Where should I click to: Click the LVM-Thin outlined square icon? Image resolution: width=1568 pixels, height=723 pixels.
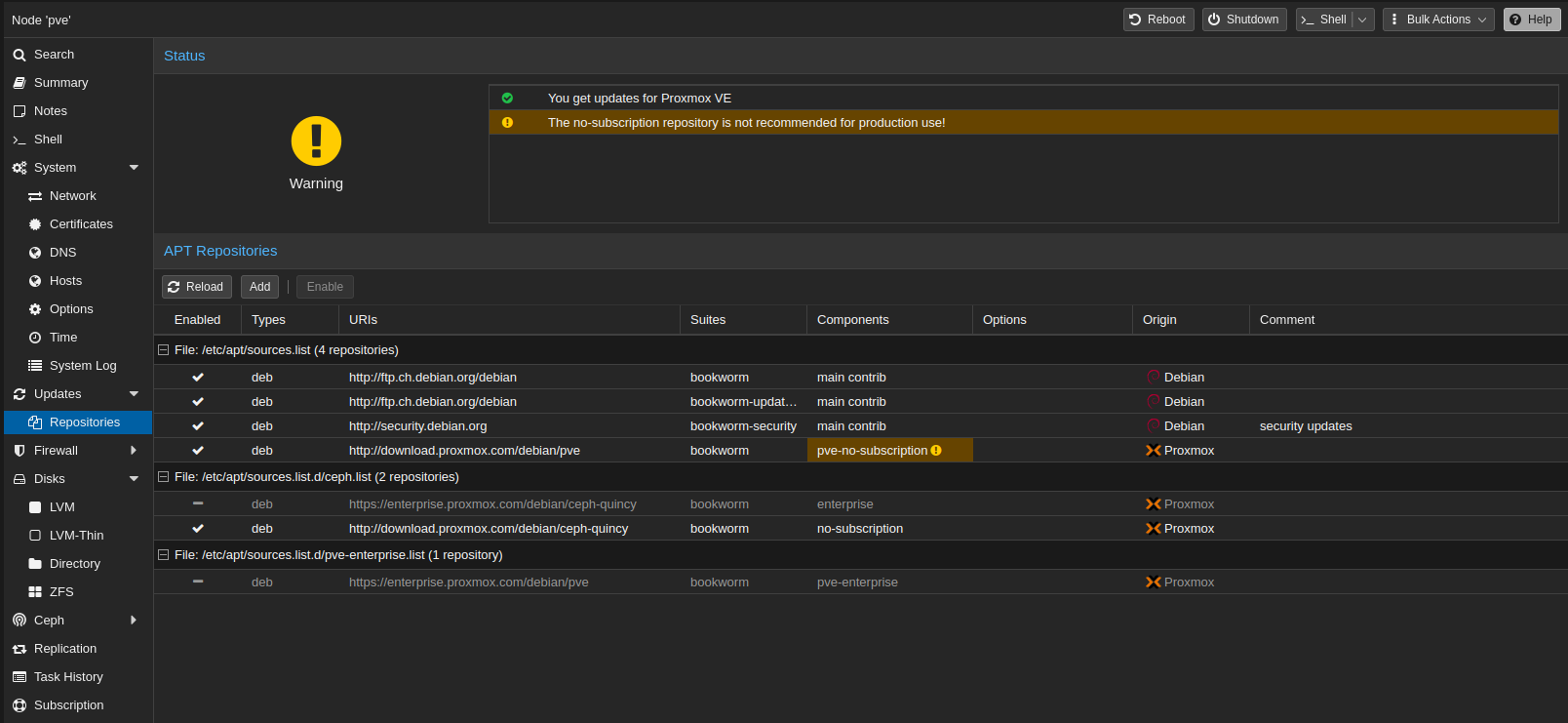coord(35,536)
